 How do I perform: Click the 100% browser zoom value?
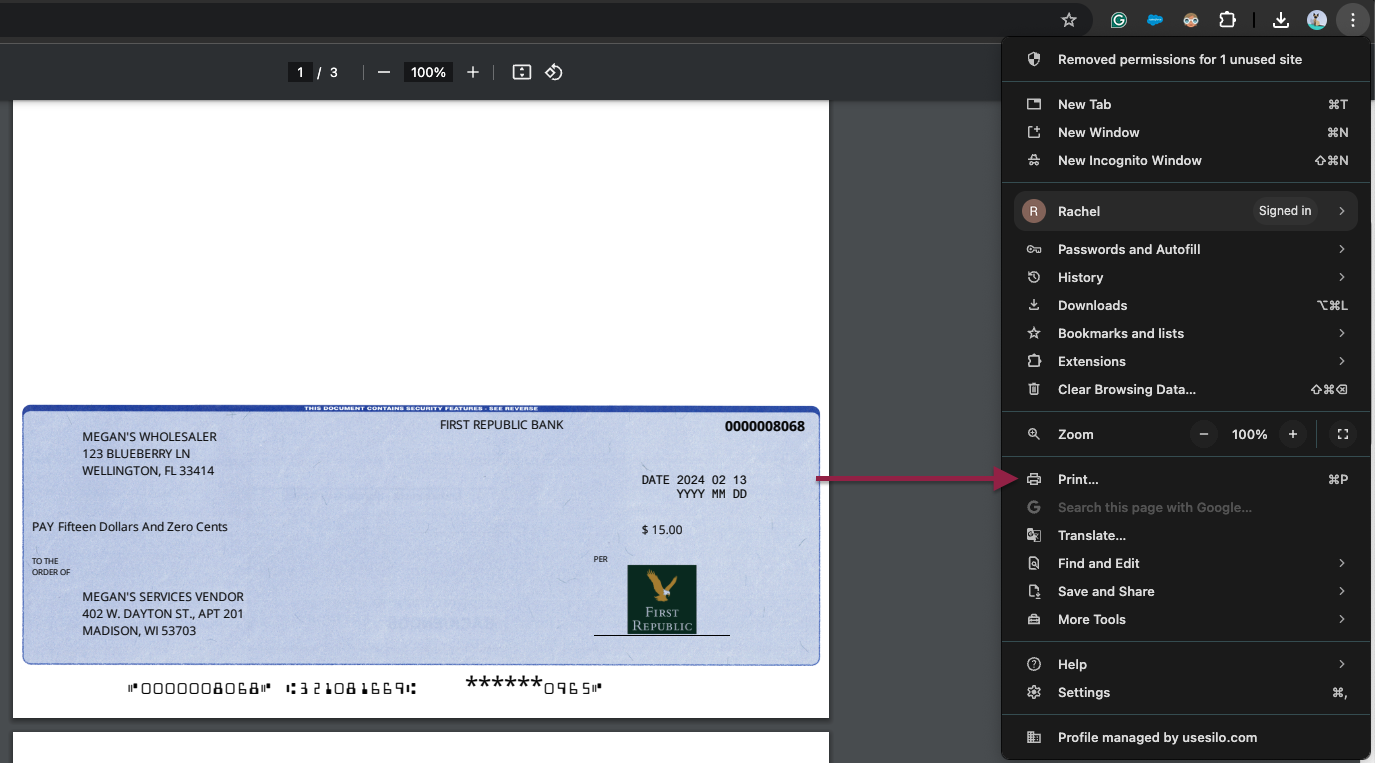click(x=1249, y=434)
